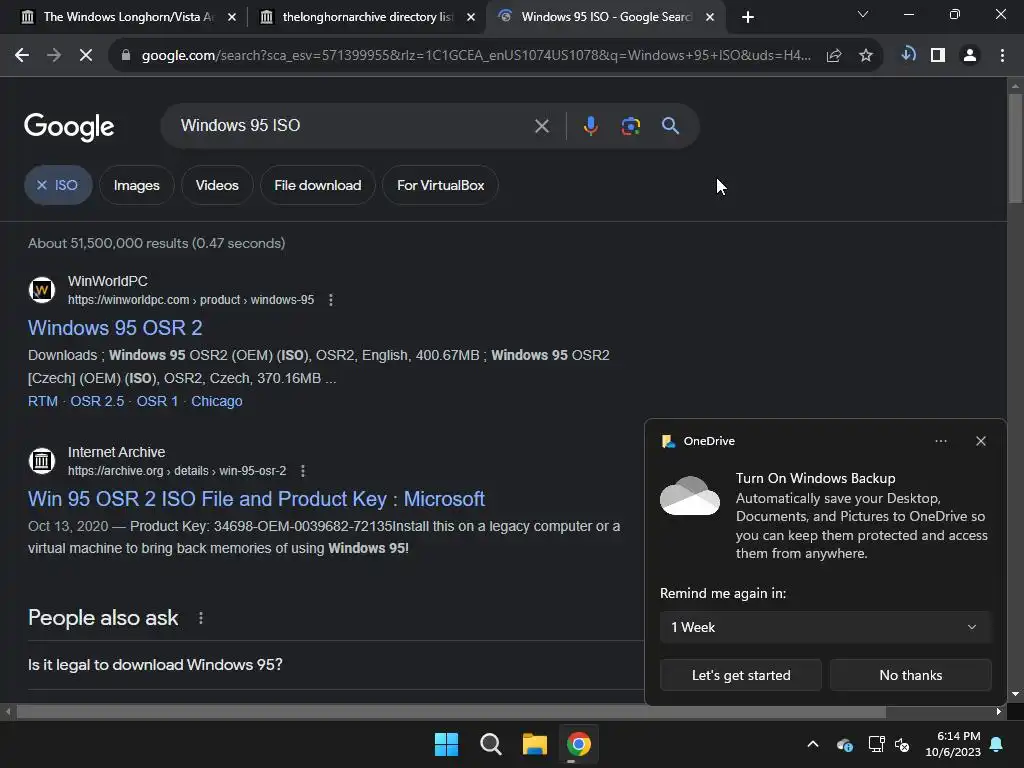Go to Google homepage via logo
The image size is (1024, 768).
coord(69,127)
